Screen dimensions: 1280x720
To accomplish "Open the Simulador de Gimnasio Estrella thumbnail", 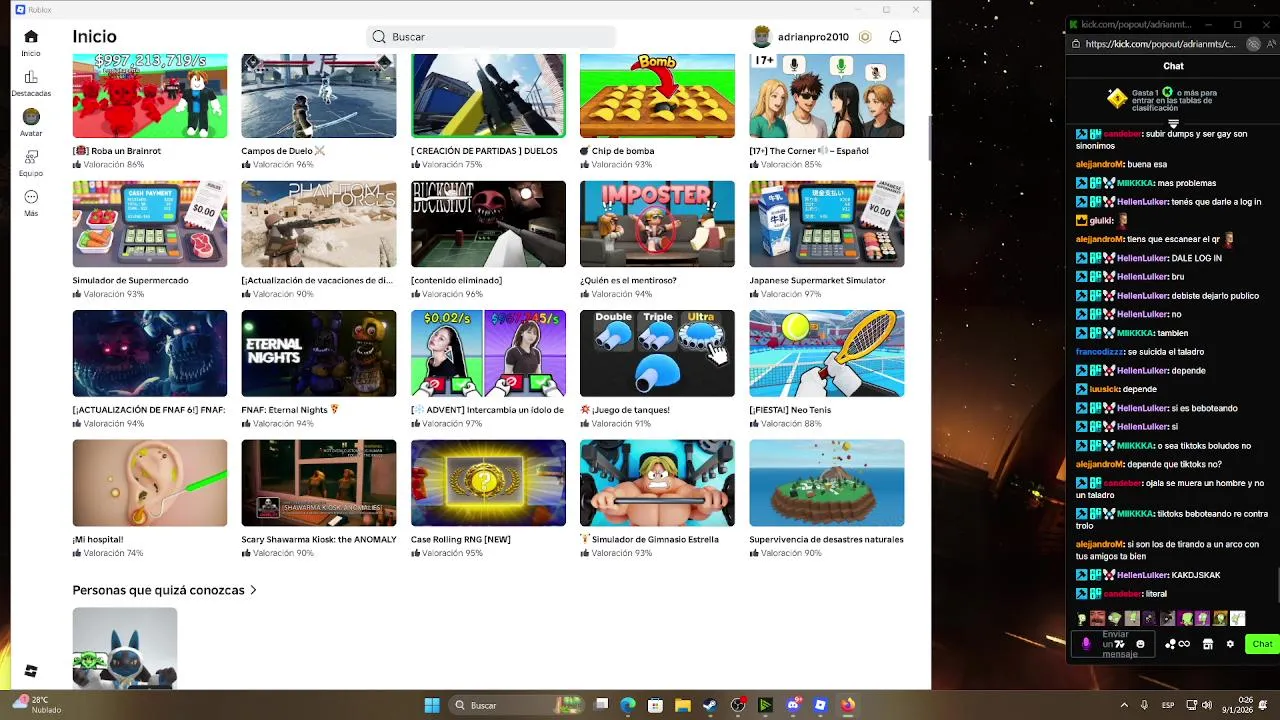I will coord(657,483).
